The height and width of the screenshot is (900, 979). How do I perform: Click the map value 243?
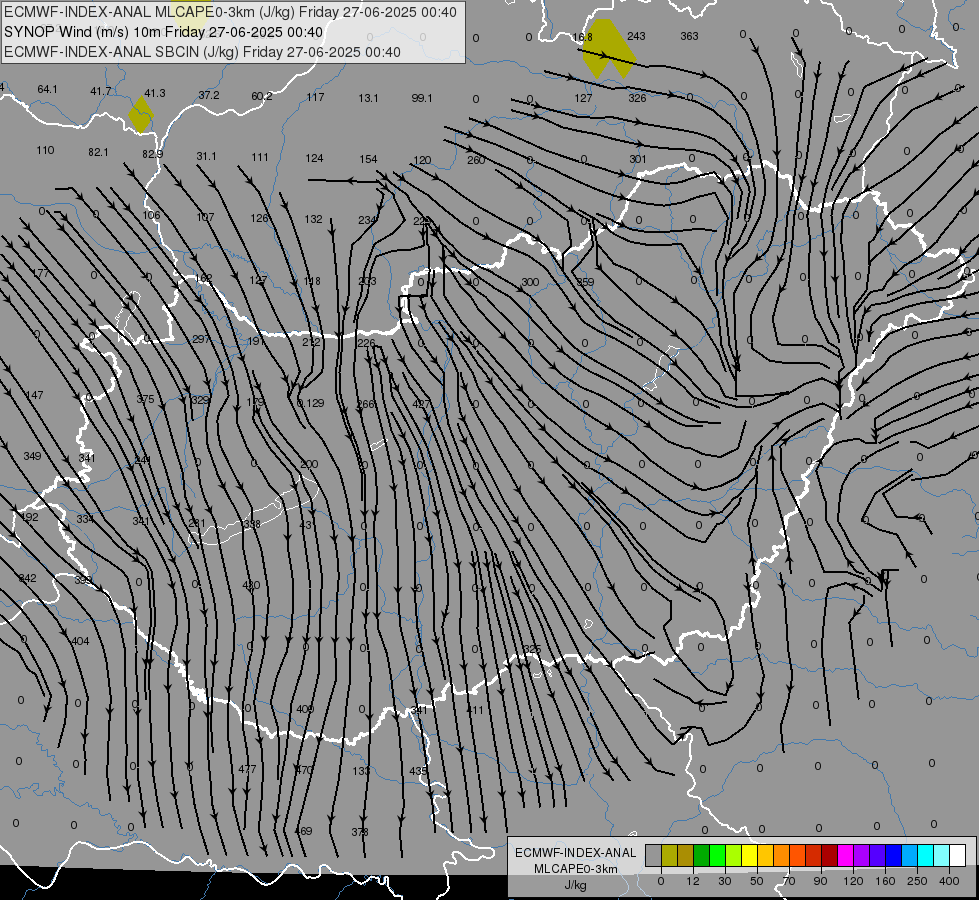point(636,36)
